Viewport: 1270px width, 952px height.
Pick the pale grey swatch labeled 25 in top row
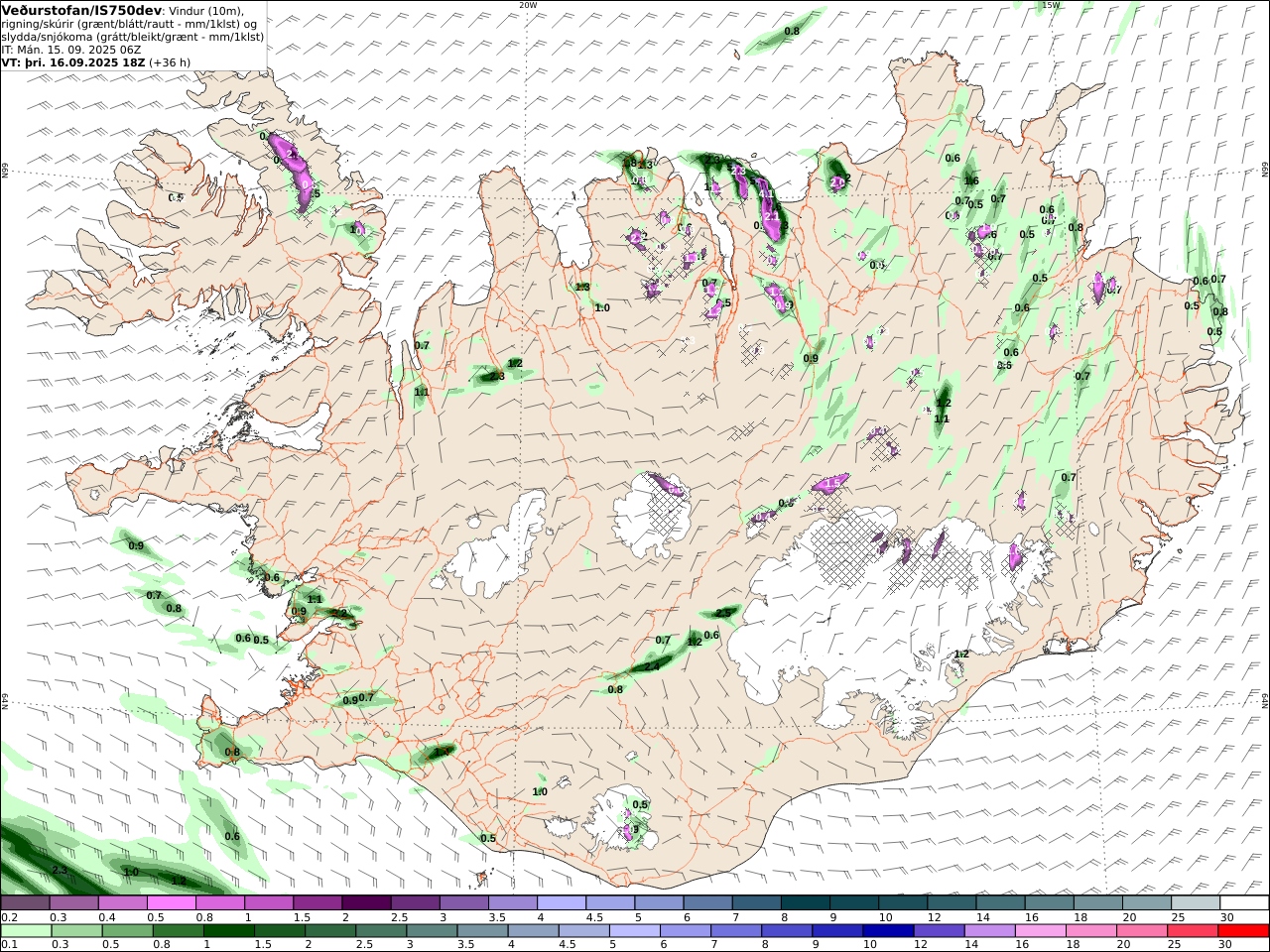[x=1194, y=903]
